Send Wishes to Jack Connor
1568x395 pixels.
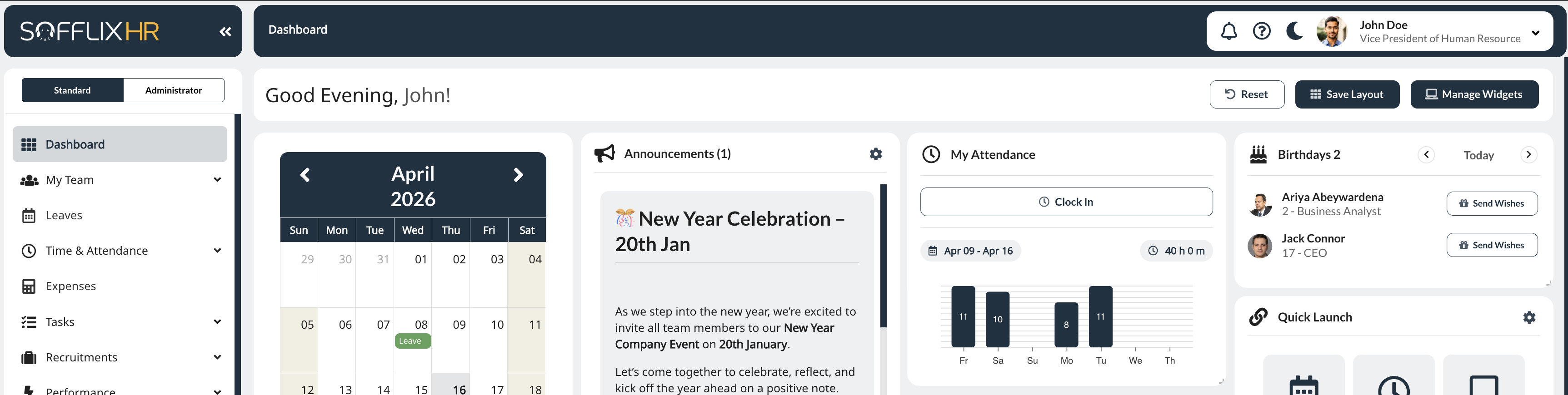1491,245
